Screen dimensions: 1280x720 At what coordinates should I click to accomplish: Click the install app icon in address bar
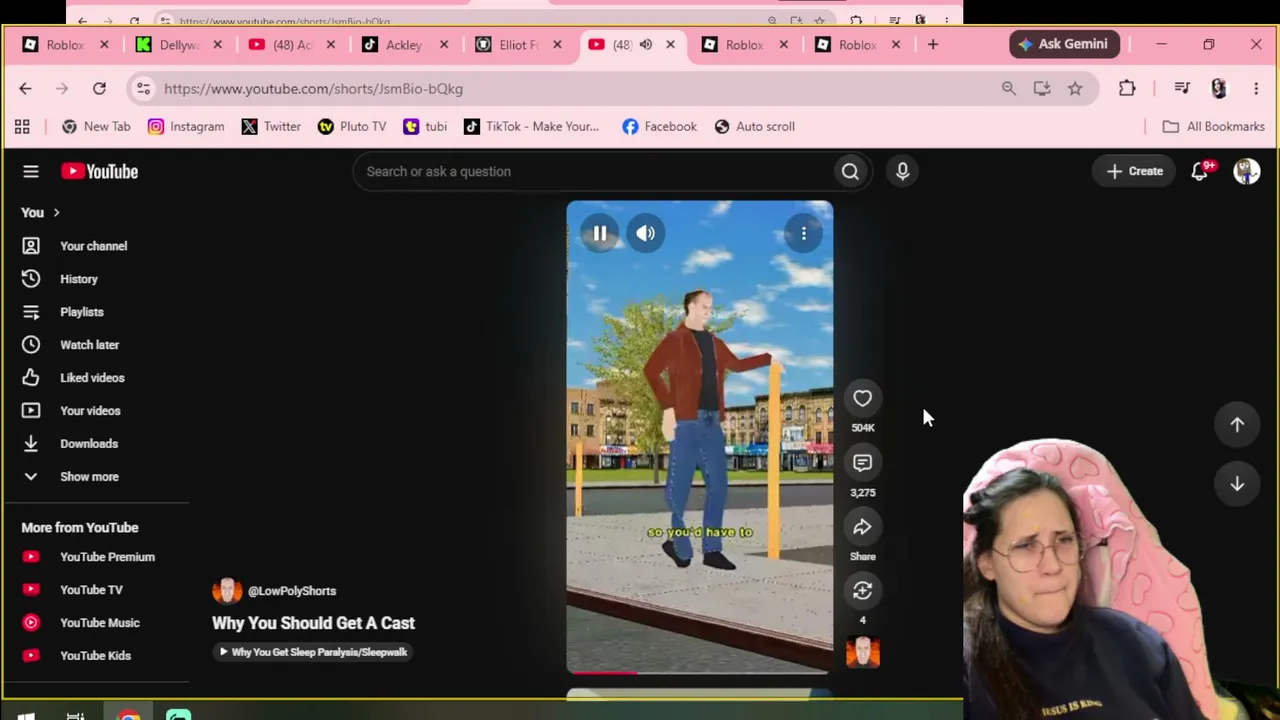pyautogui.click(x=1041, y=89)
